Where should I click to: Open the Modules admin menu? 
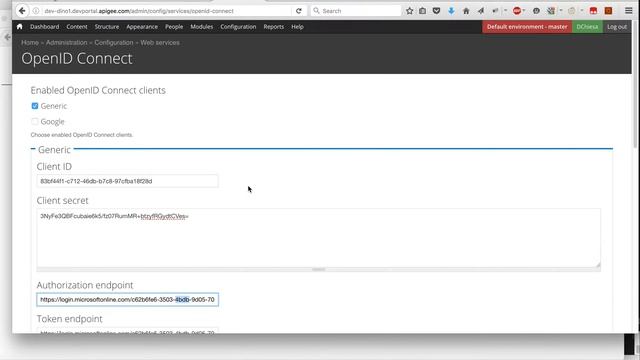(202, 27)
